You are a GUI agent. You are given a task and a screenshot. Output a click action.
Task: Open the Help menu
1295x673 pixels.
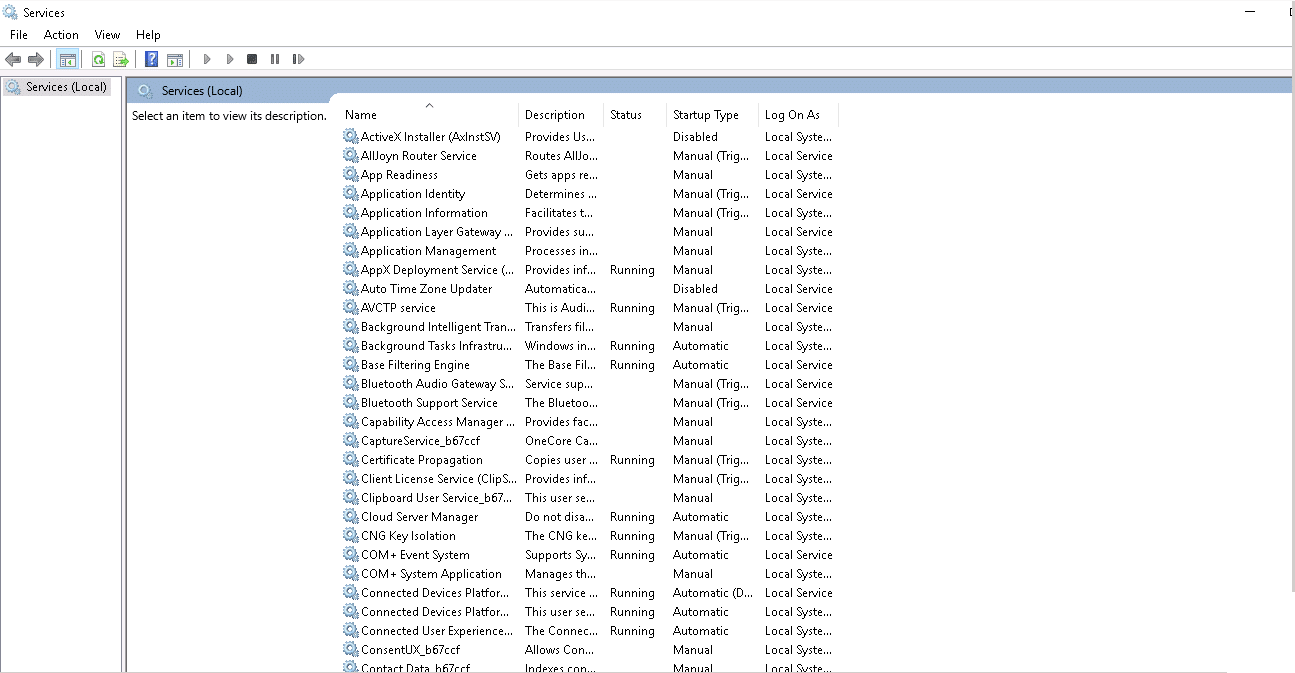148,35
